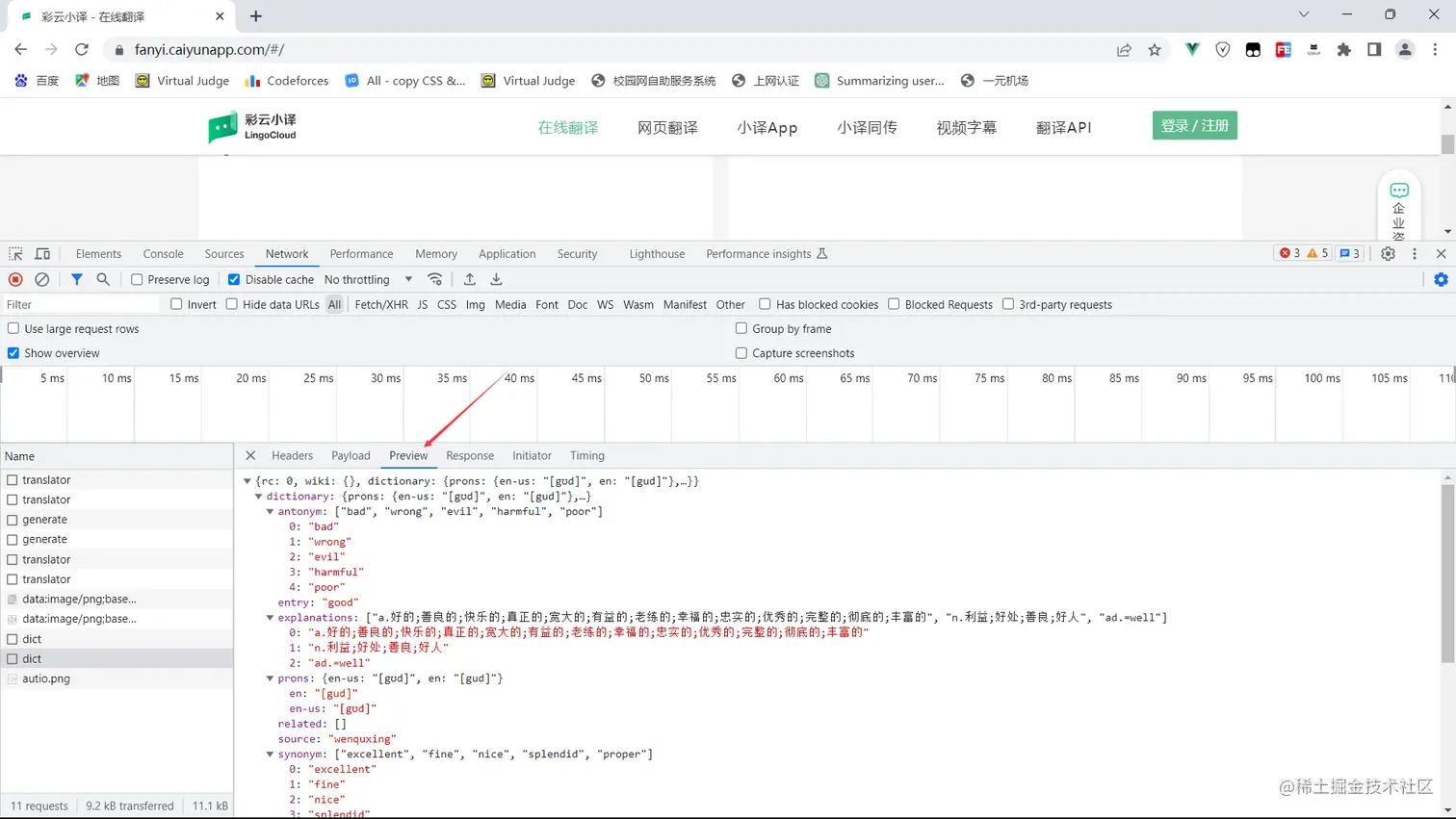The image size is (1456, 819).
Task: Import HAR file upload icon
Action: click(x=470, y=279)
